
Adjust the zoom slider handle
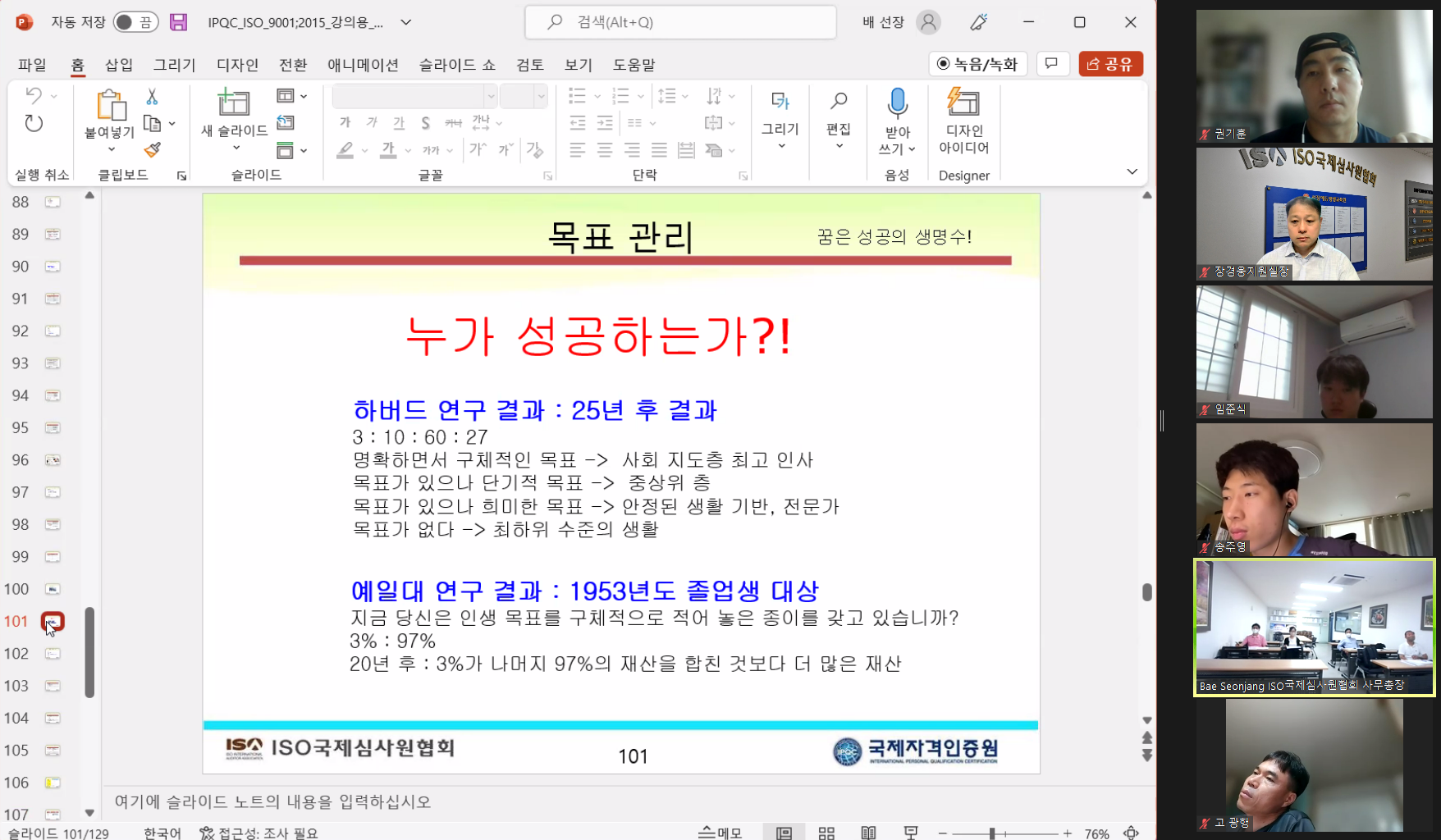click(x=992, y=833)
